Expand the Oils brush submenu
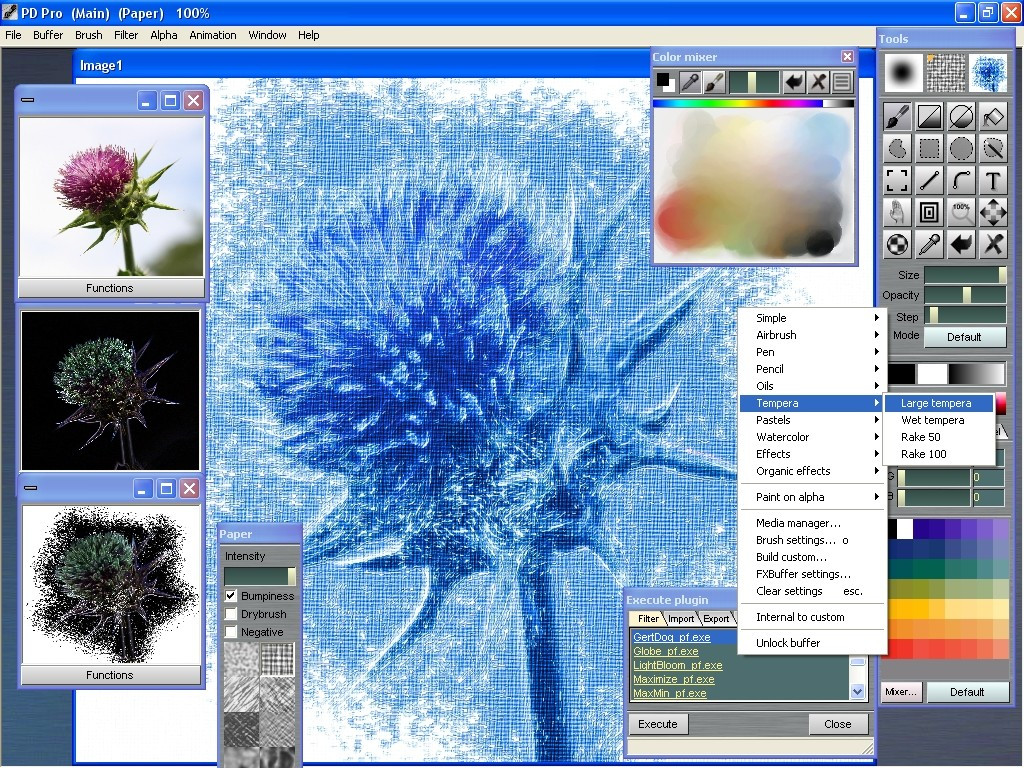The height and width of the screenshot is (768, 1024). click(x=812, y=386)
